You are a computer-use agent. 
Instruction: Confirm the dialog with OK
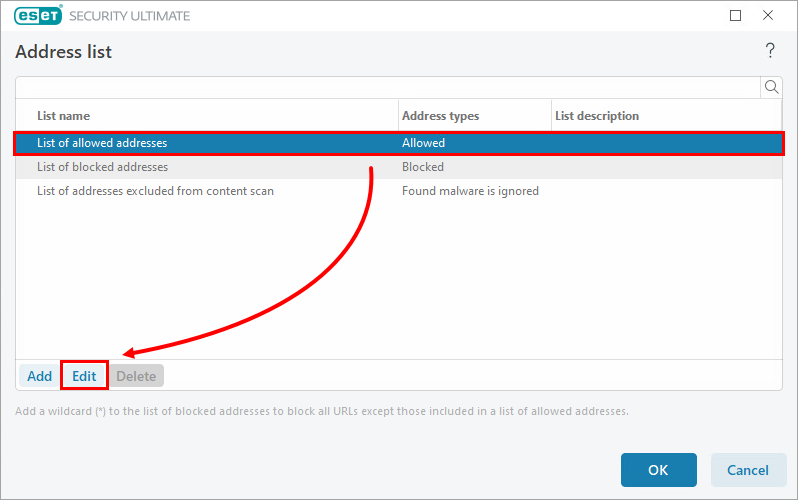click(658, 470)
